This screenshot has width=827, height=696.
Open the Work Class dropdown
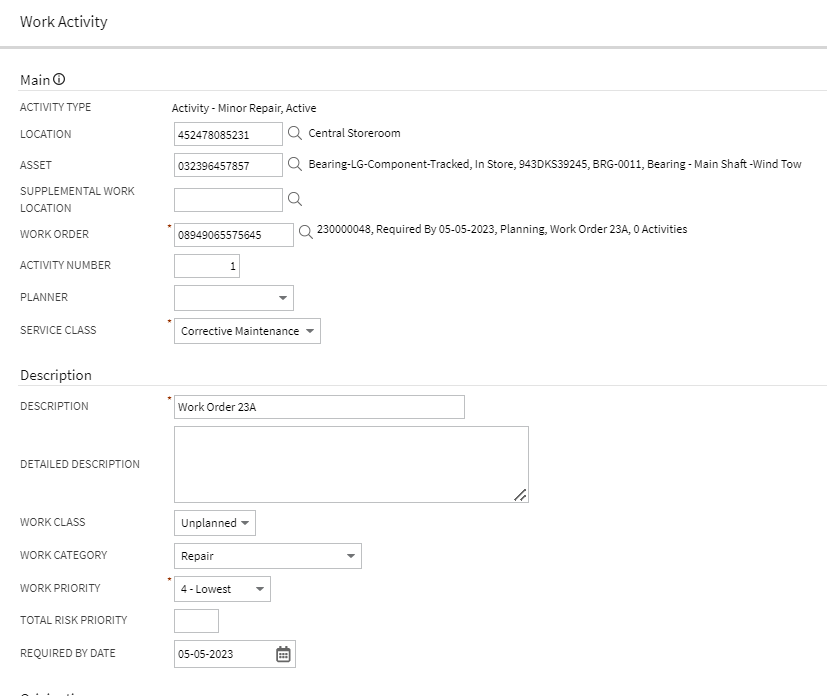(x=215, y=523)
